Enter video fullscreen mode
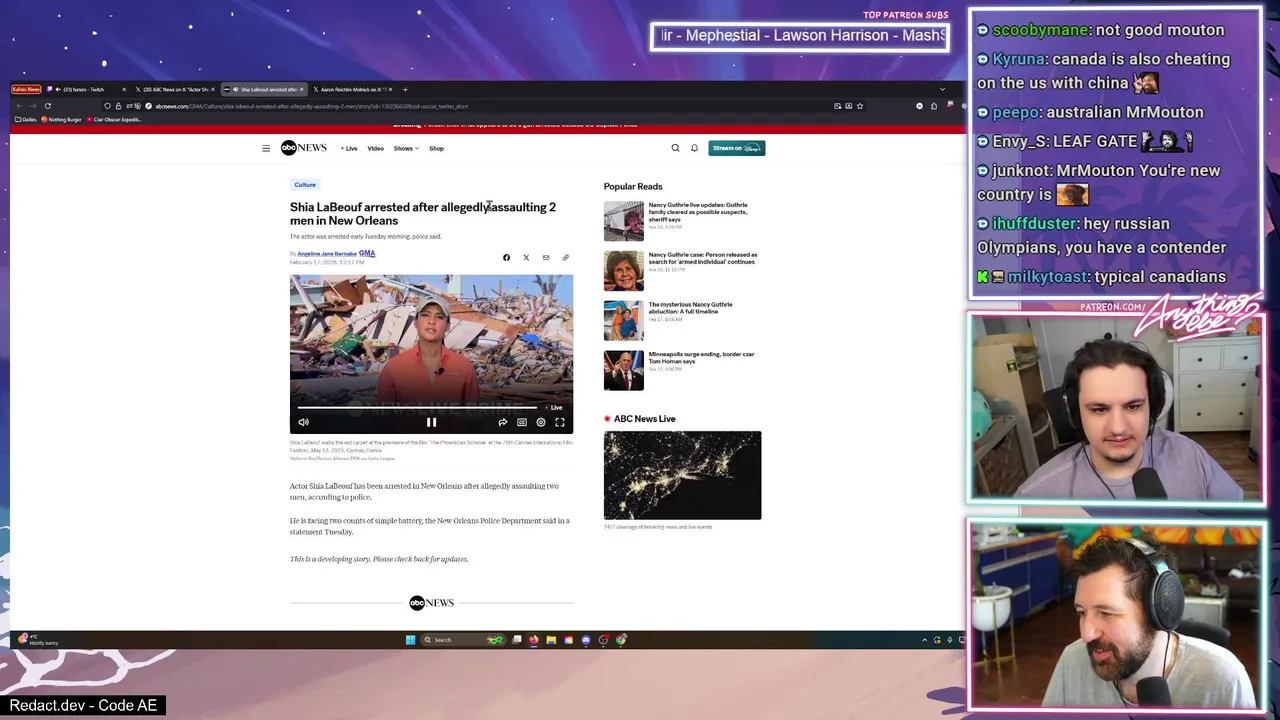This screenshot has width=1280, height=720. pyautogui.click(x=560, y=422)
